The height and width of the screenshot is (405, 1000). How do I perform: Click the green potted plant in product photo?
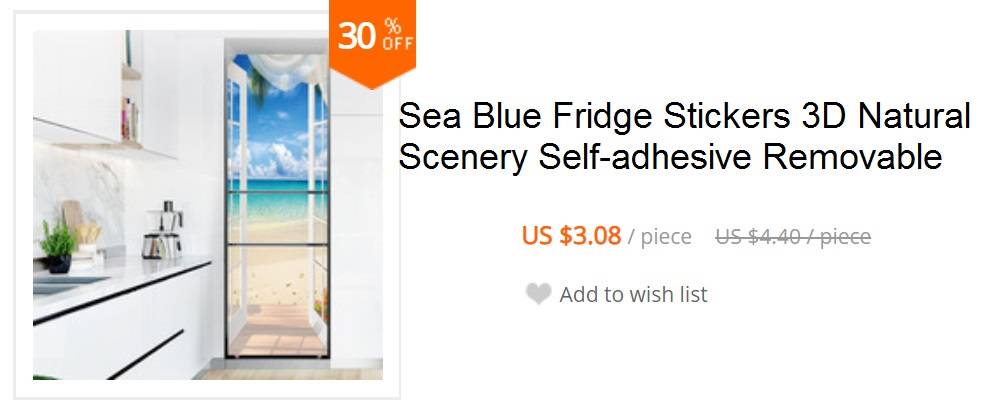(x=58, y=246)
